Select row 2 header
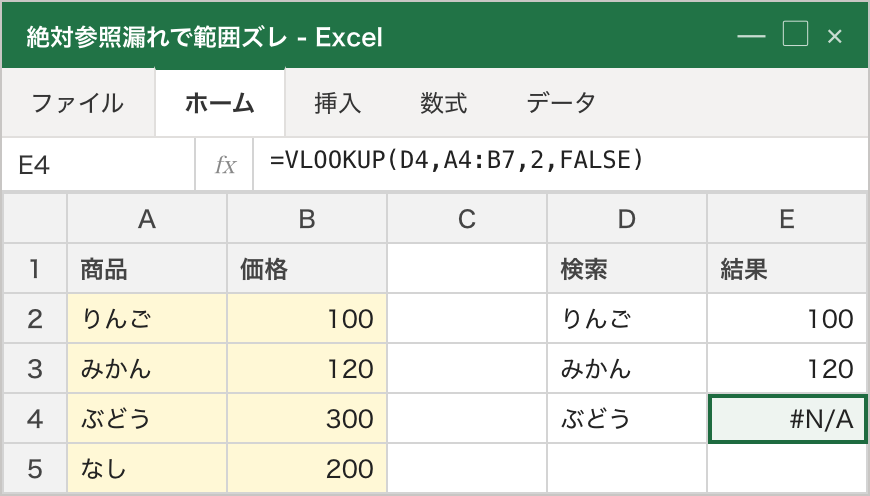The height and width of the screenshot is (496, 870). pos(35,318)
